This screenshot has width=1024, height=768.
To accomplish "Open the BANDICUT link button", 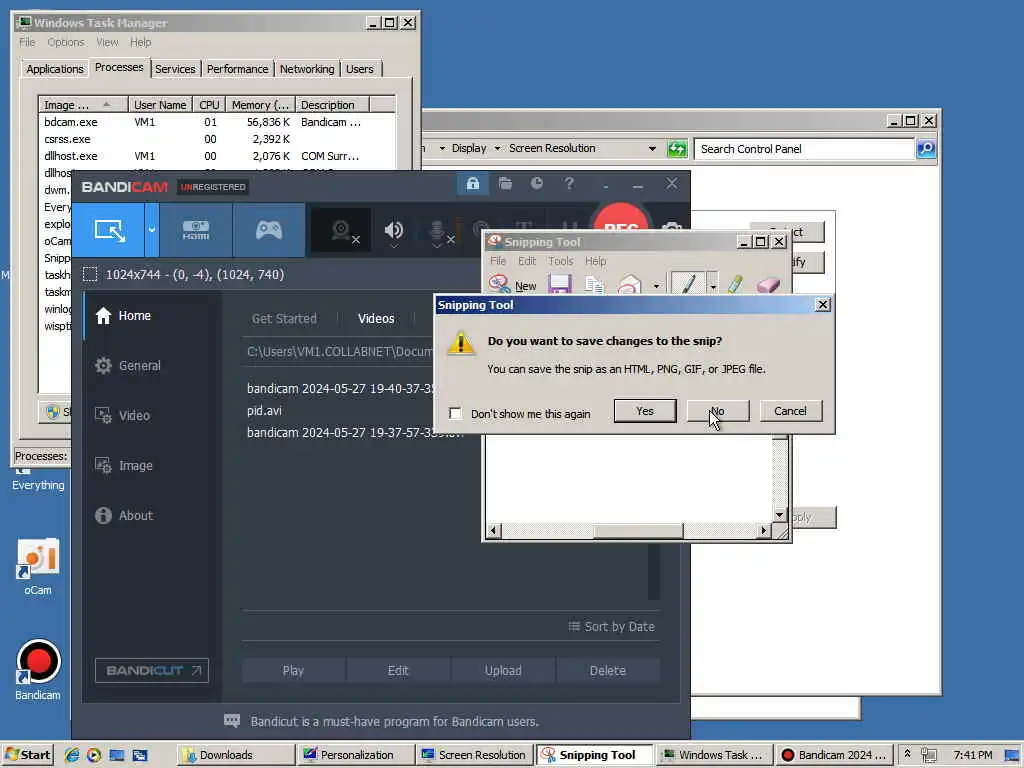I will coord(152,671).
